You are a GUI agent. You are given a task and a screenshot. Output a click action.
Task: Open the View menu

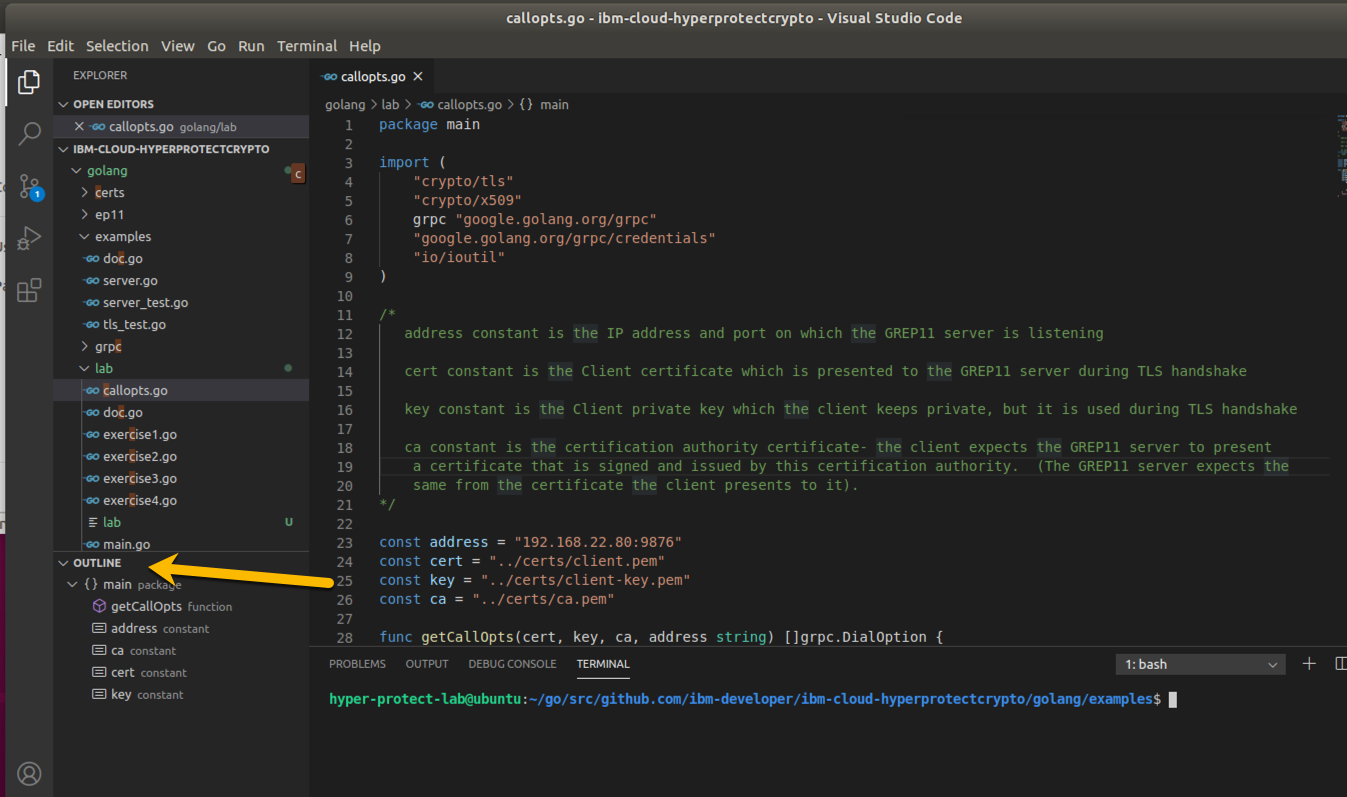coord(178,46)
